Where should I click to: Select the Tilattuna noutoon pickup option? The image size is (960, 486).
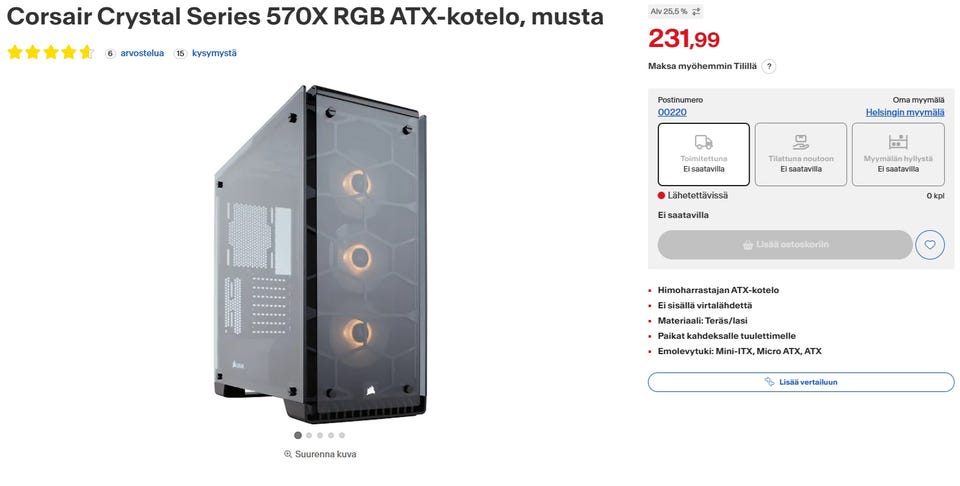coord(801,154)
